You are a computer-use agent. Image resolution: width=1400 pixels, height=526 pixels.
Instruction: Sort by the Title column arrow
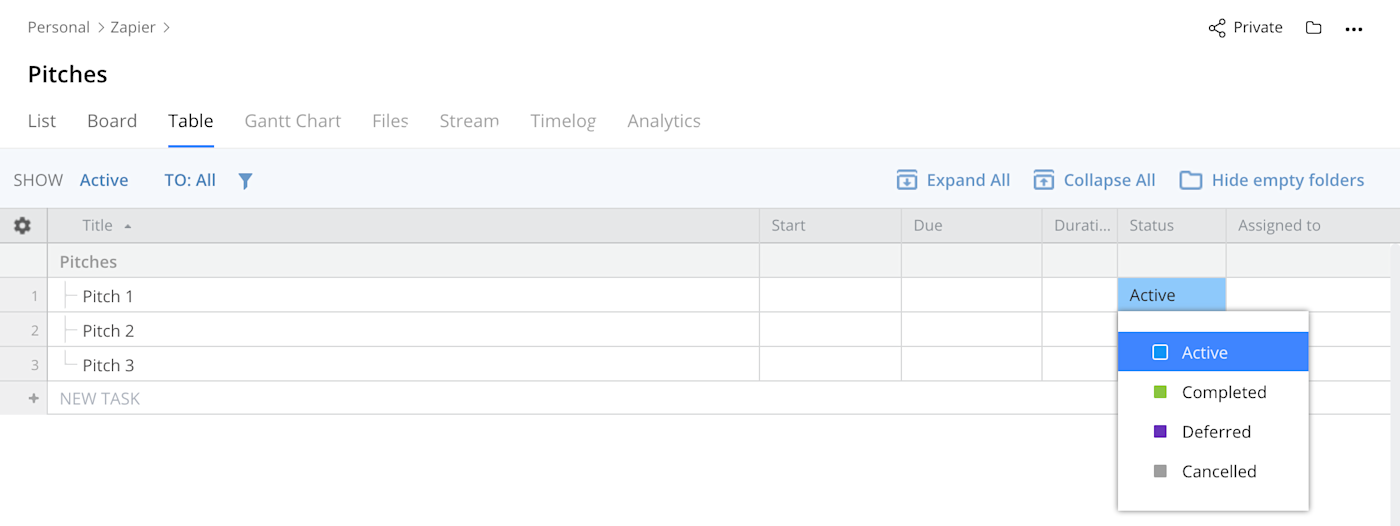coord(128,226)
